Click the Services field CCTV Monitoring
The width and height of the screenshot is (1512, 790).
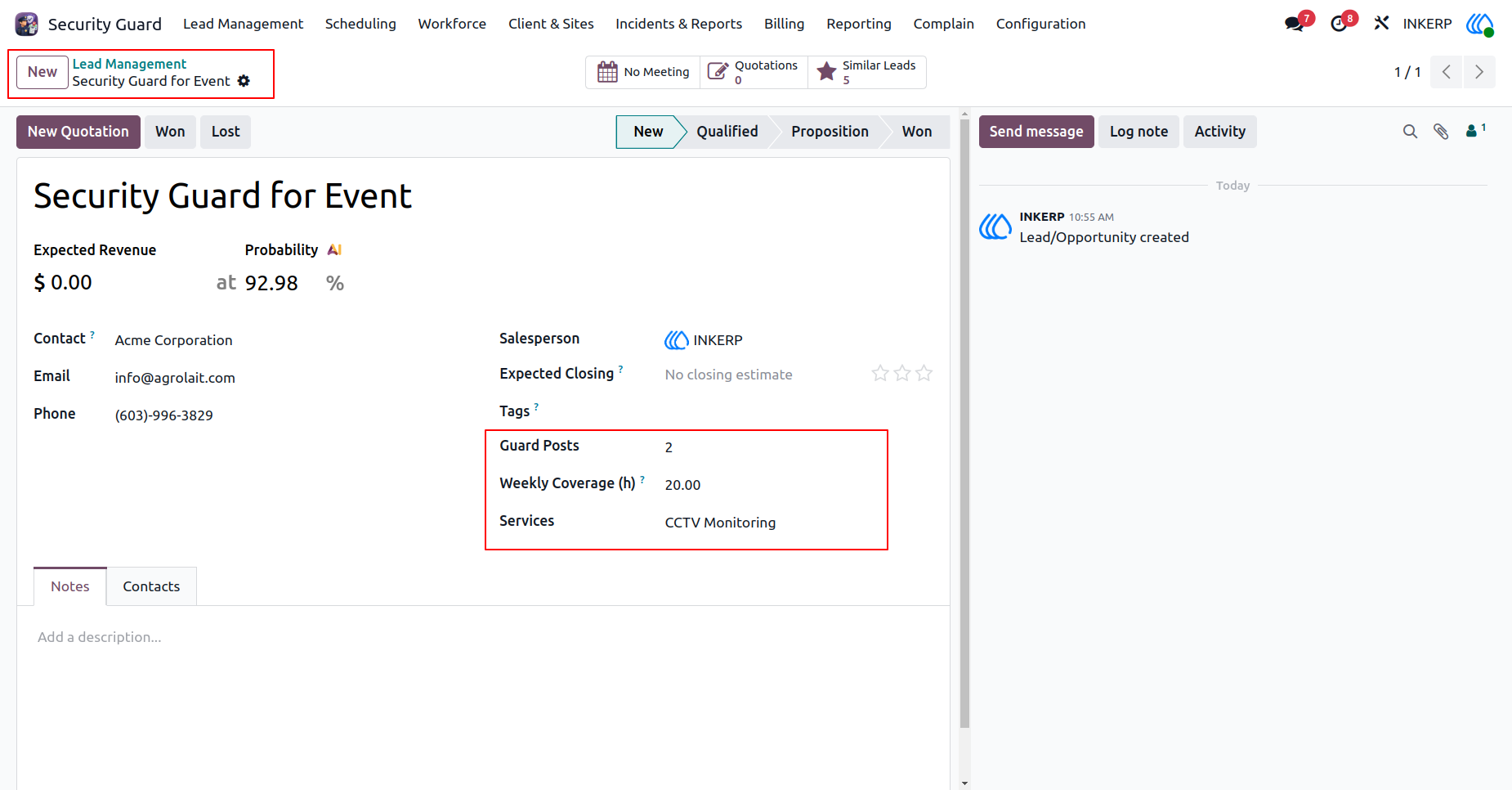pos(720,523)
